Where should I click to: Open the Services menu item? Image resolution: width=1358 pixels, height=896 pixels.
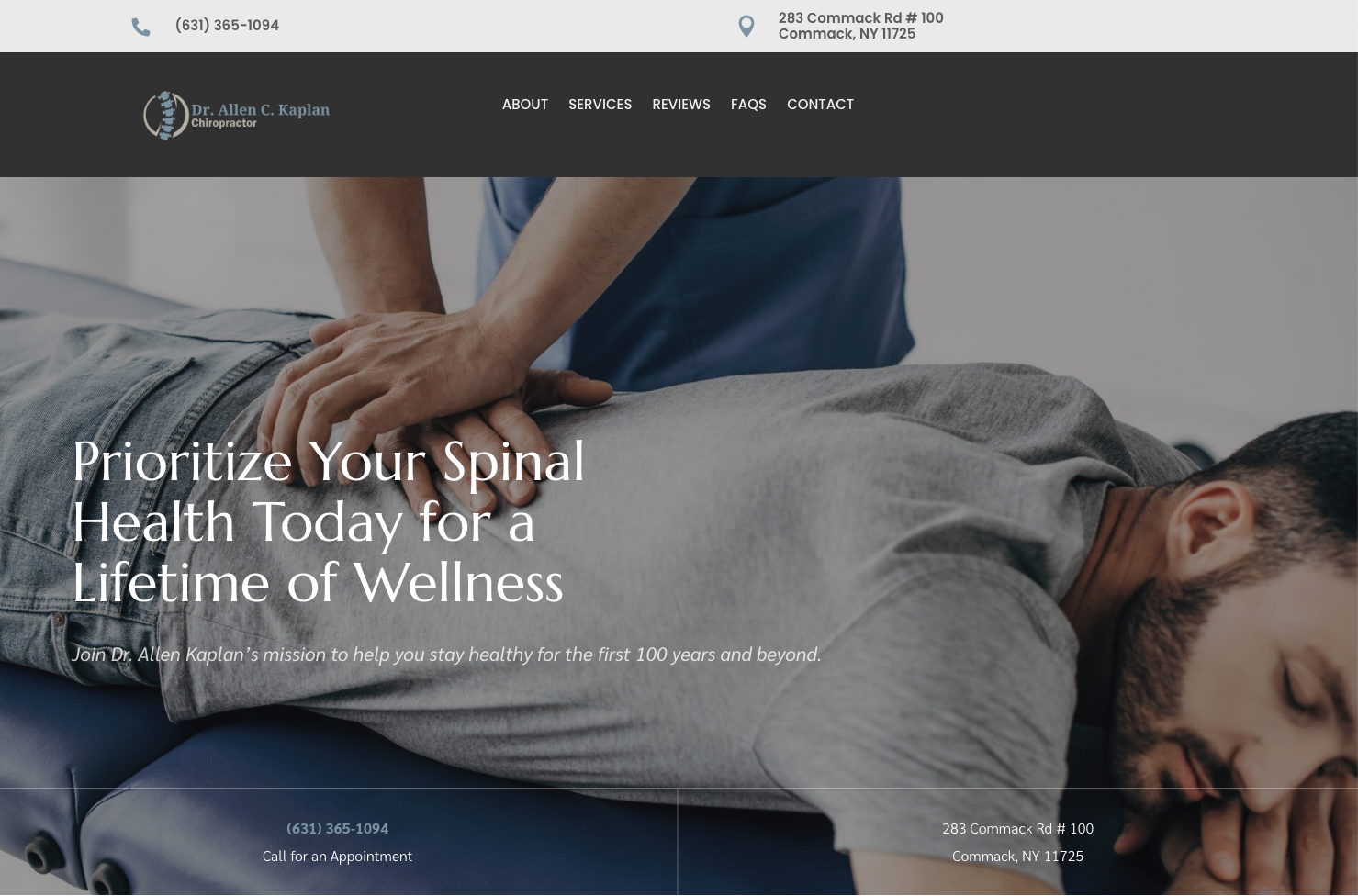coord(600,105)
